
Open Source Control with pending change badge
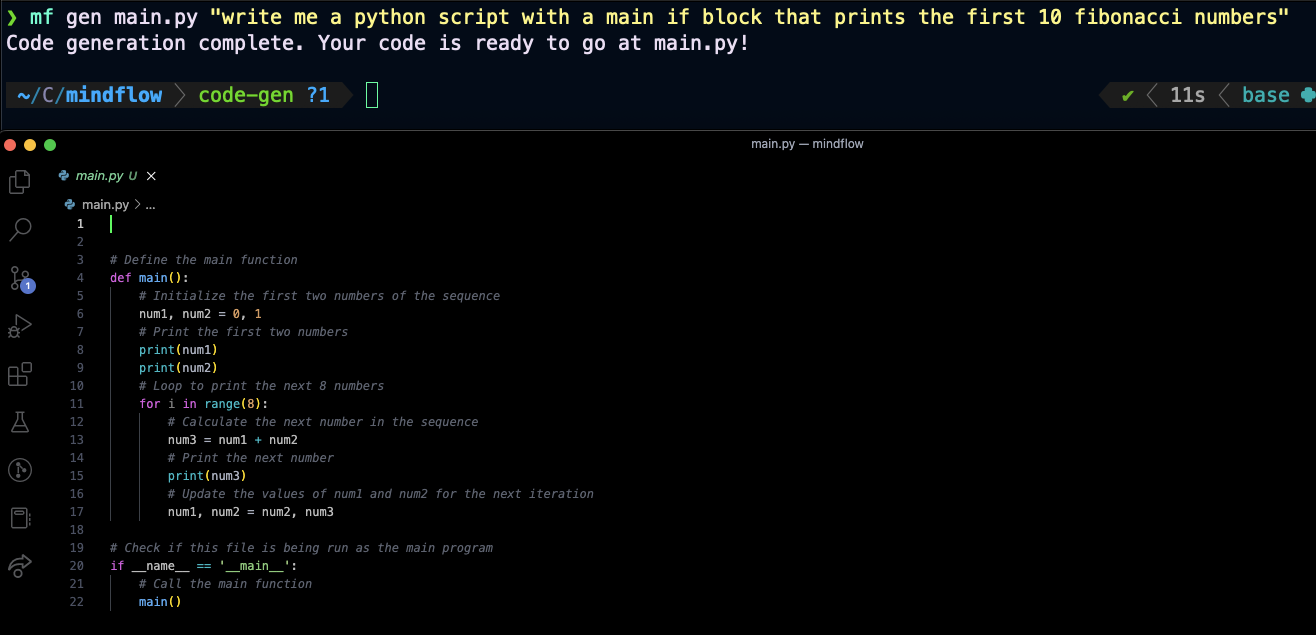tap(20, 278)
